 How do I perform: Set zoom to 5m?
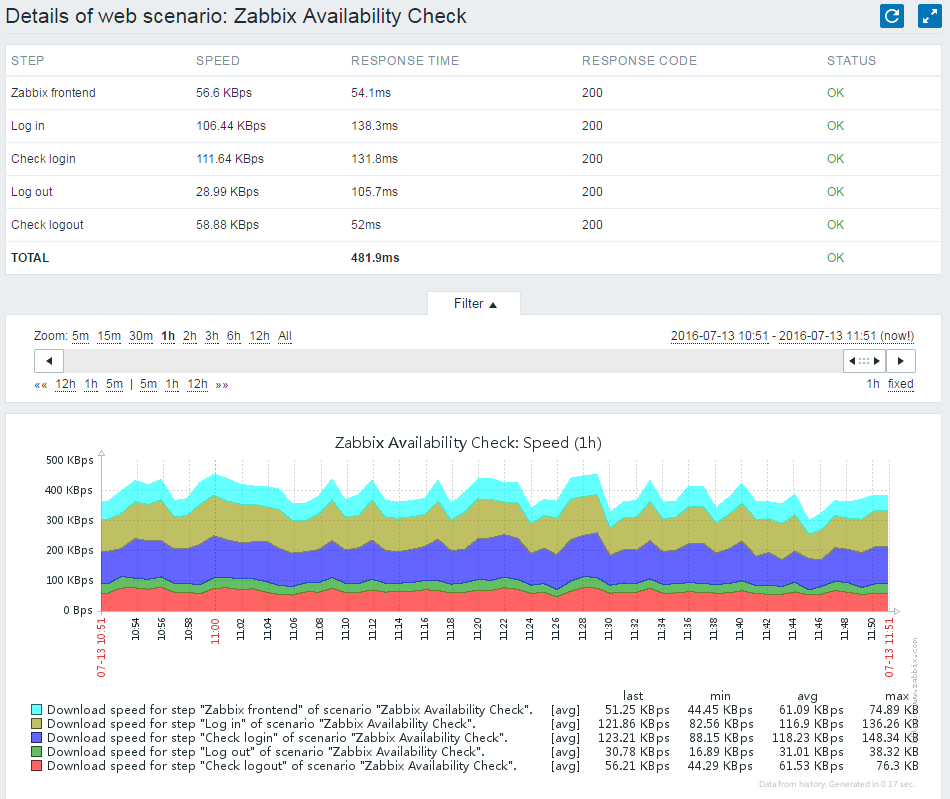(81, 336)
